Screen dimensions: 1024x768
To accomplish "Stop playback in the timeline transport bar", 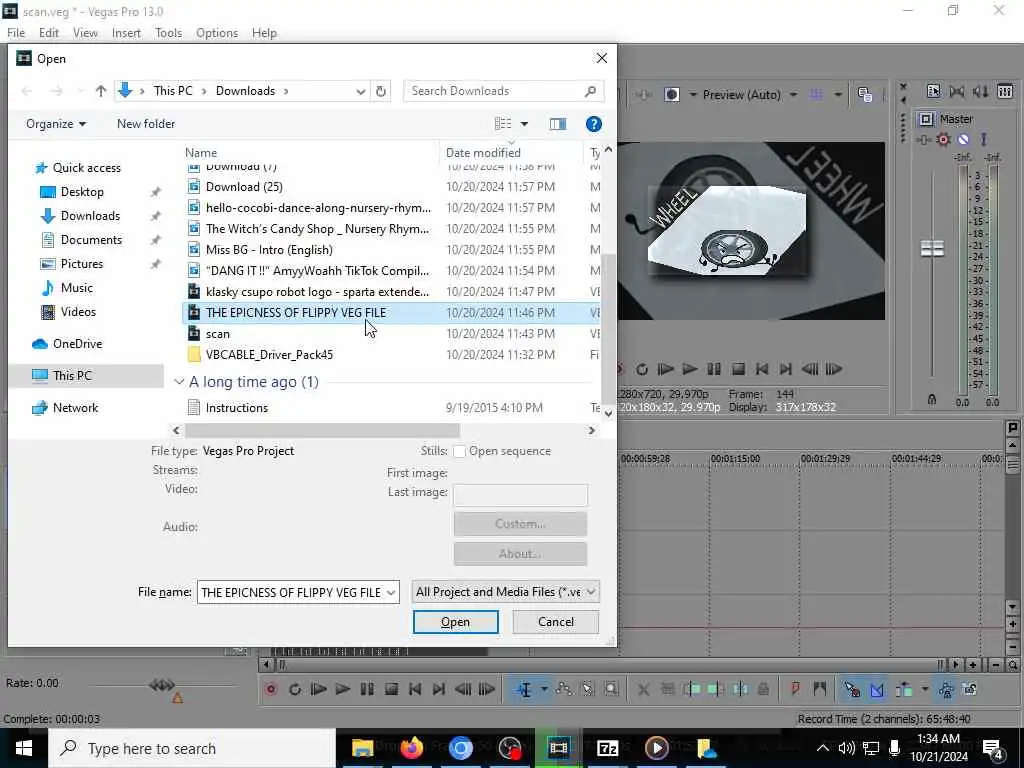I will (391, 689).
